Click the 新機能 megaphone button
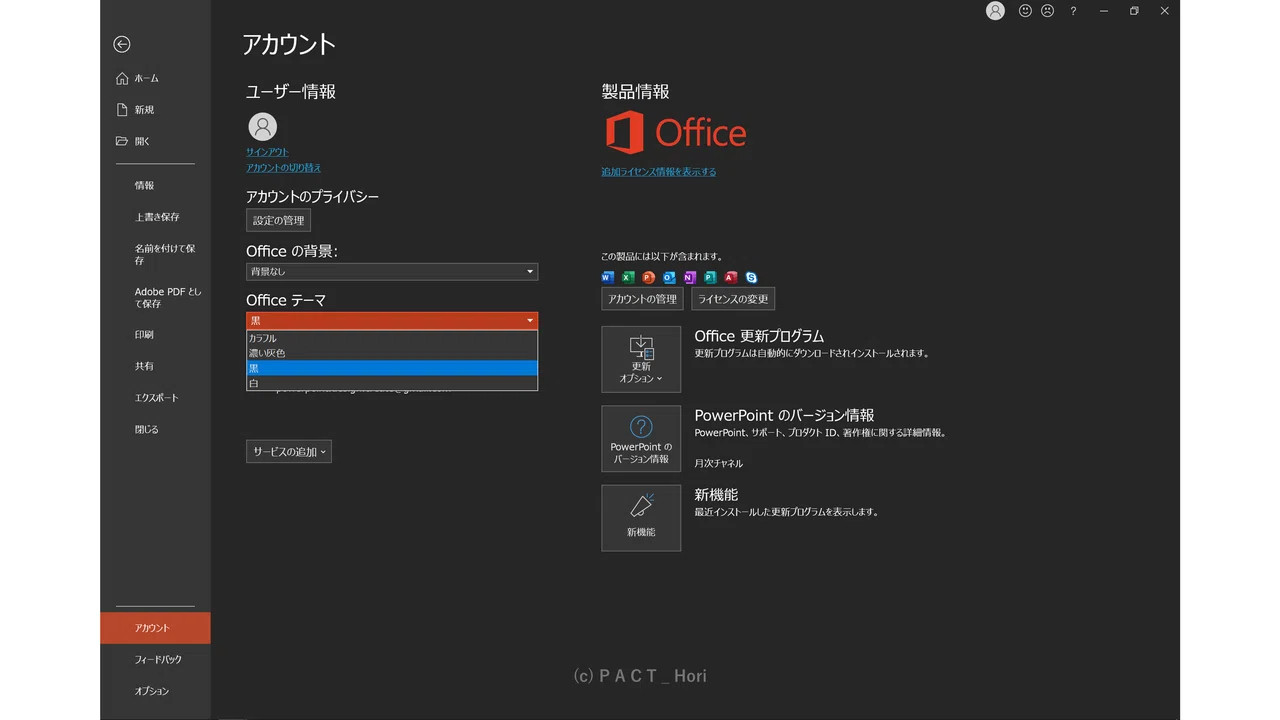 click(641, 518)
